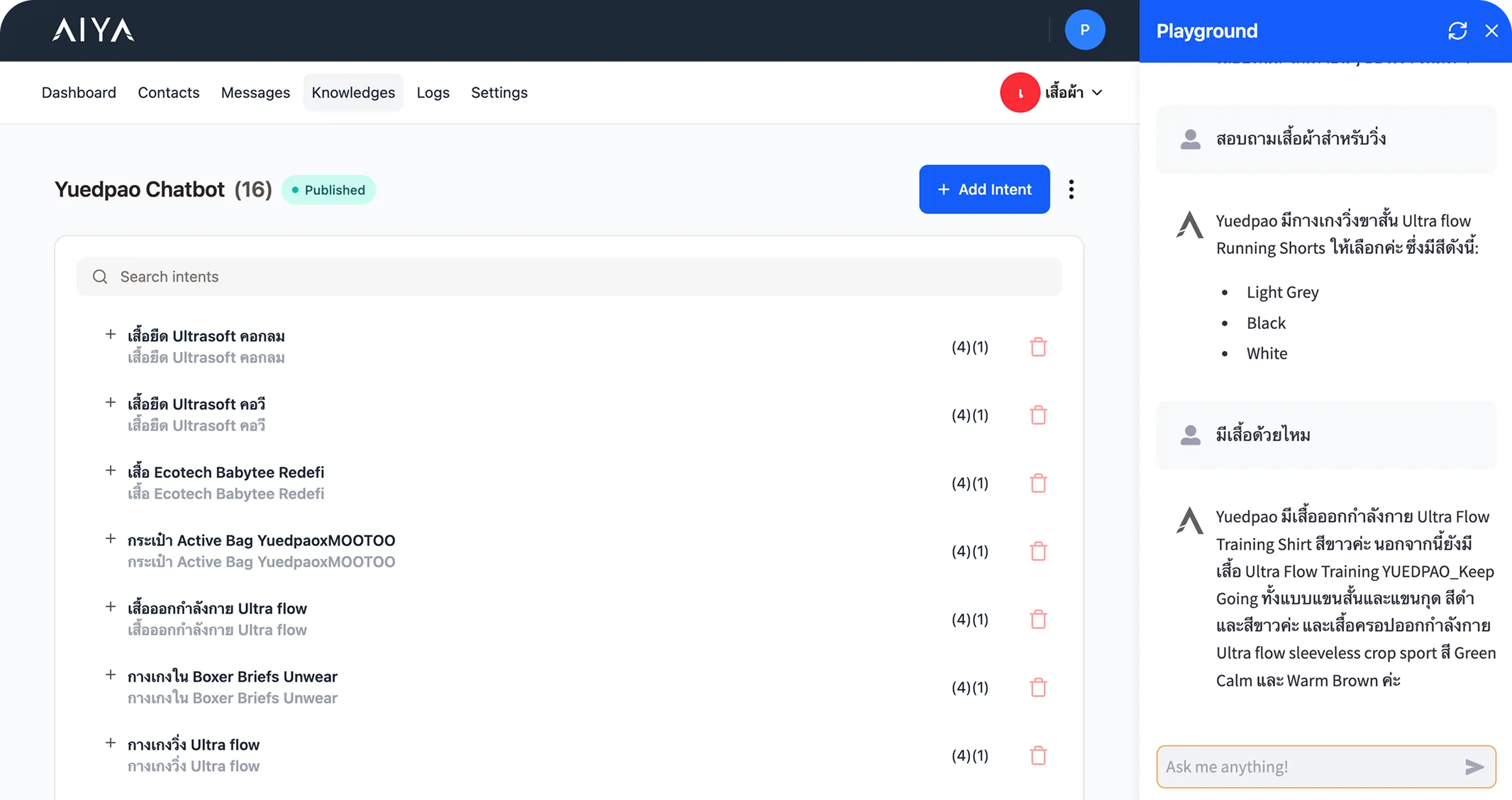
Task: Delete the กางเกงวิ่ง Ultra flow intent
Action: pyautogui.click(x=1038, y=755)
